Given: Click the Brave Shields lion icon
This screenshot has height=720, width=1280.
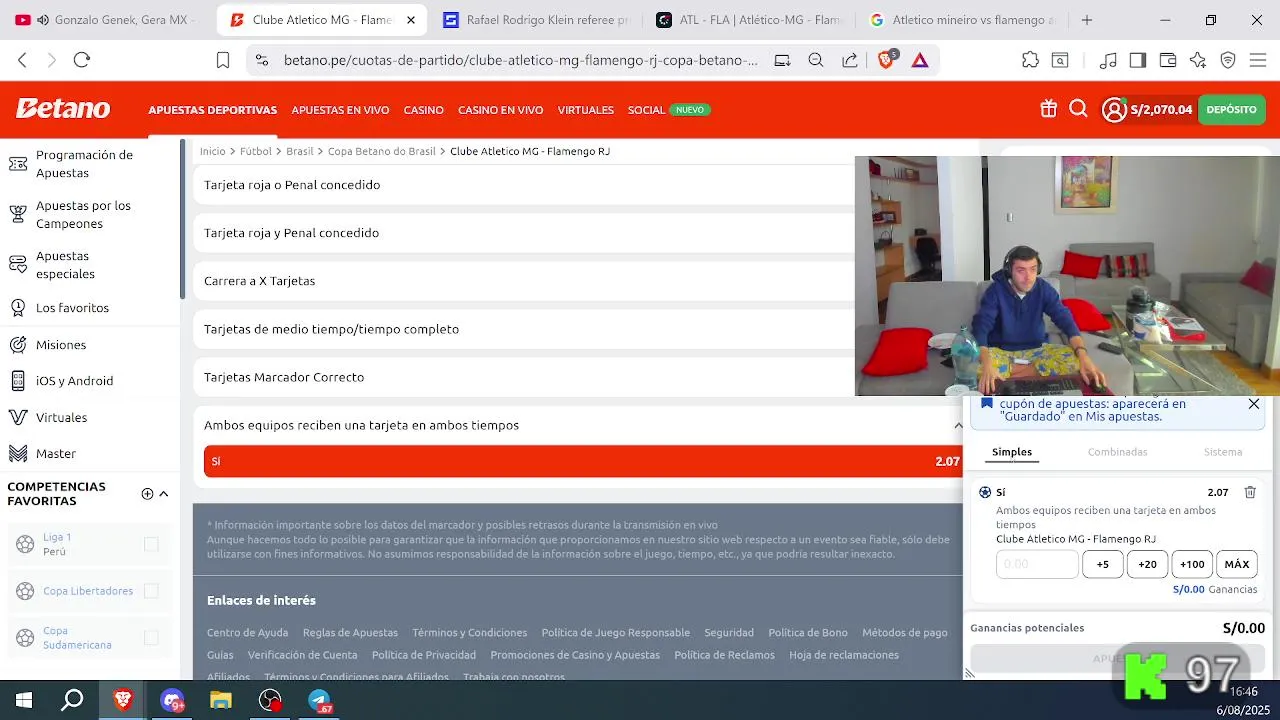Looking at the screenshot, I should click(x=886, y=60).
